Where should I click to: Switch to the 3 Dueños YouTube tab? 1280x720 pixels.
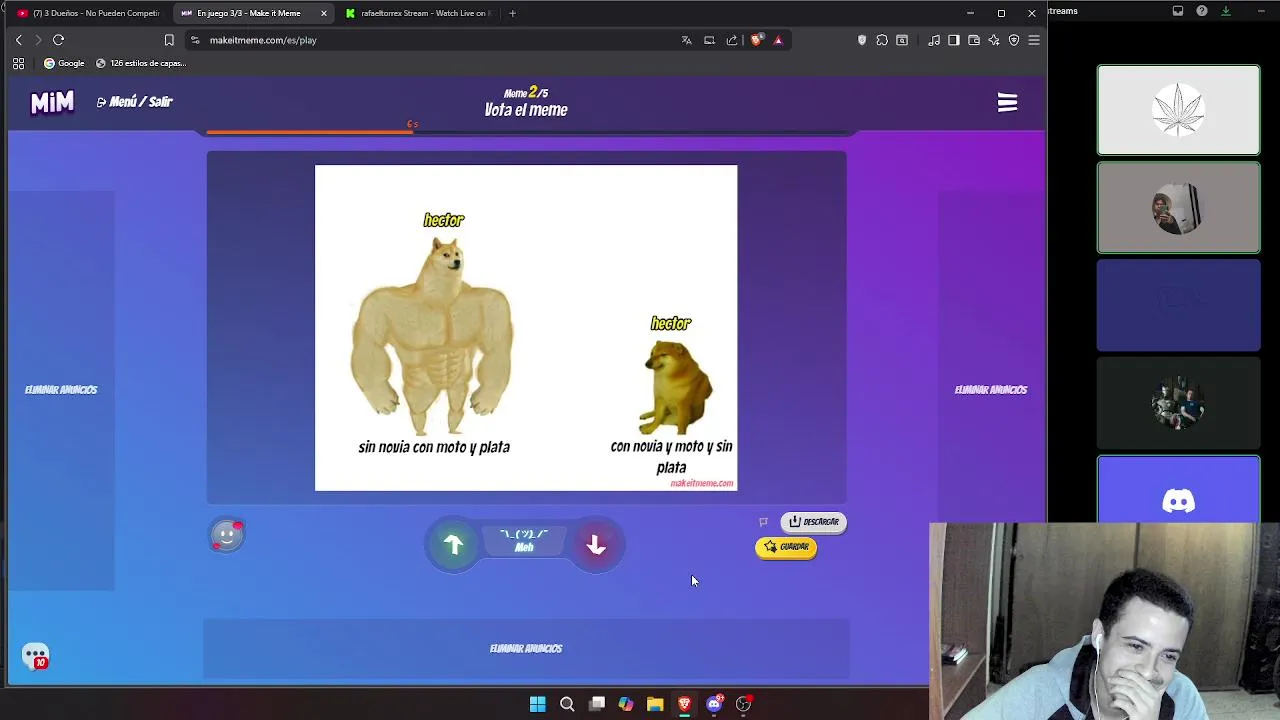(x=88, y=13)
